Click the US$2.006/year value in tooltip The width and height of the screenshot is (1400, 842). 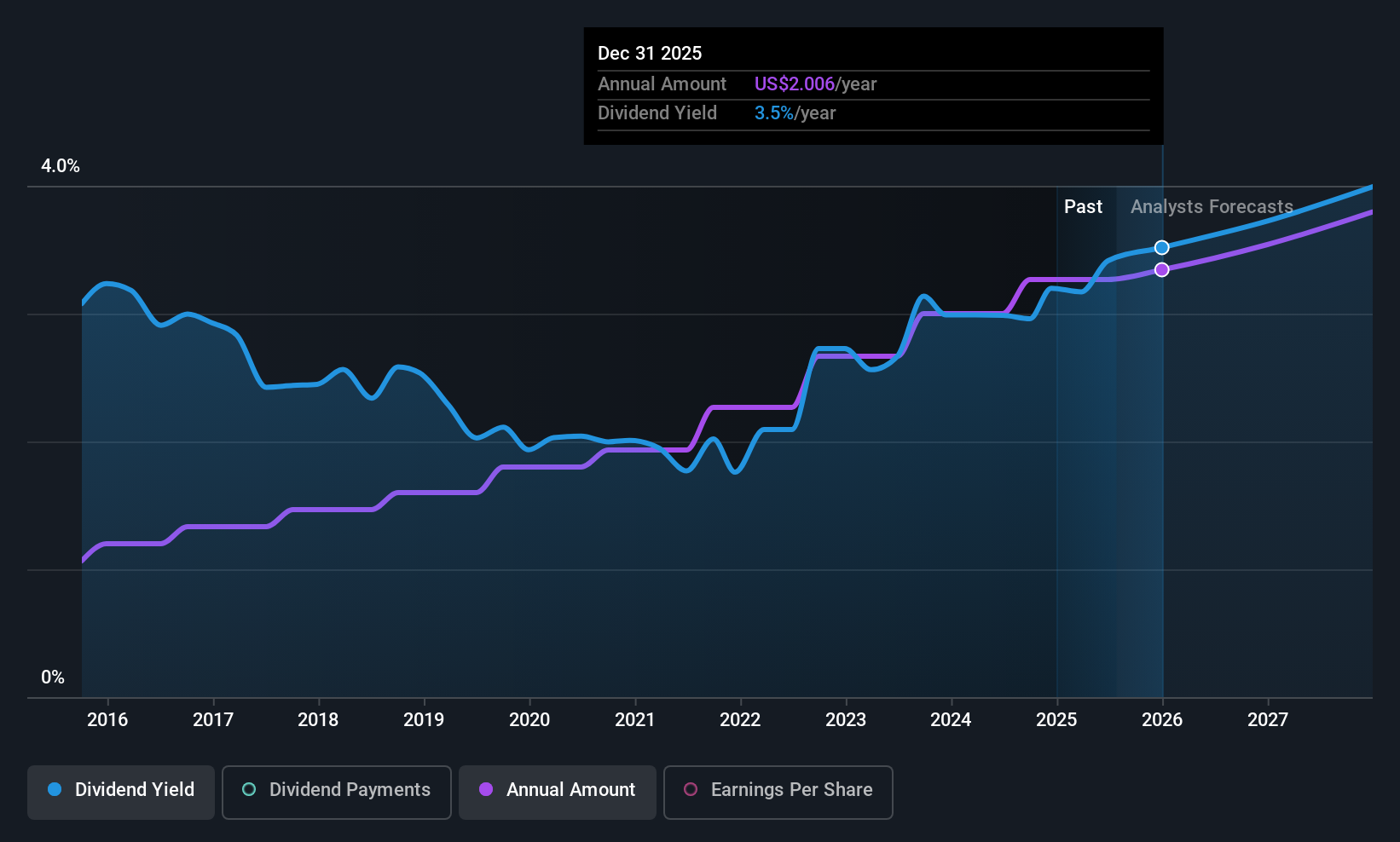pyautogui.click(x=815, y=84)
